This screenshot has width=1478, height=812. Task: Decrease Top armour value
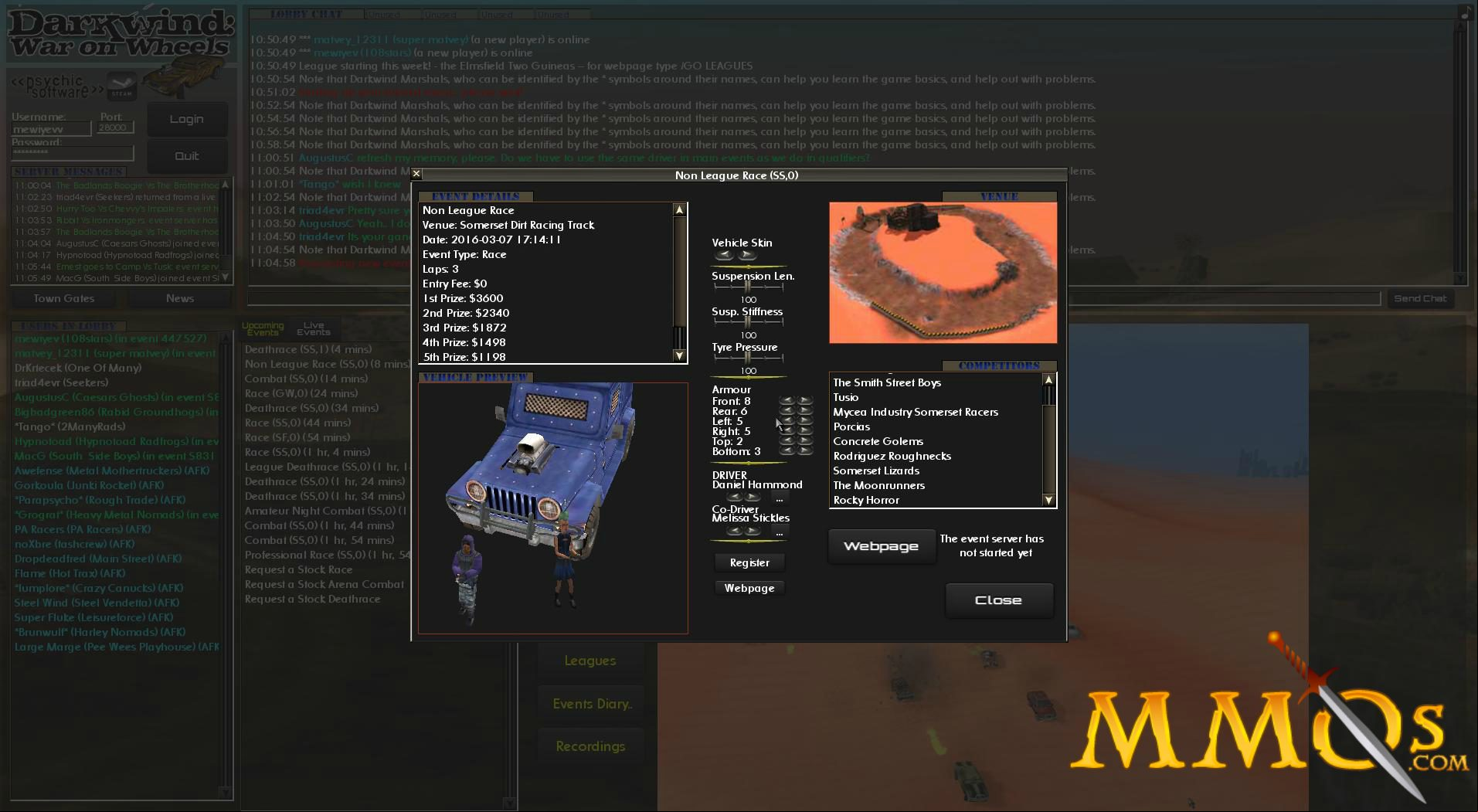coord(787,441)
